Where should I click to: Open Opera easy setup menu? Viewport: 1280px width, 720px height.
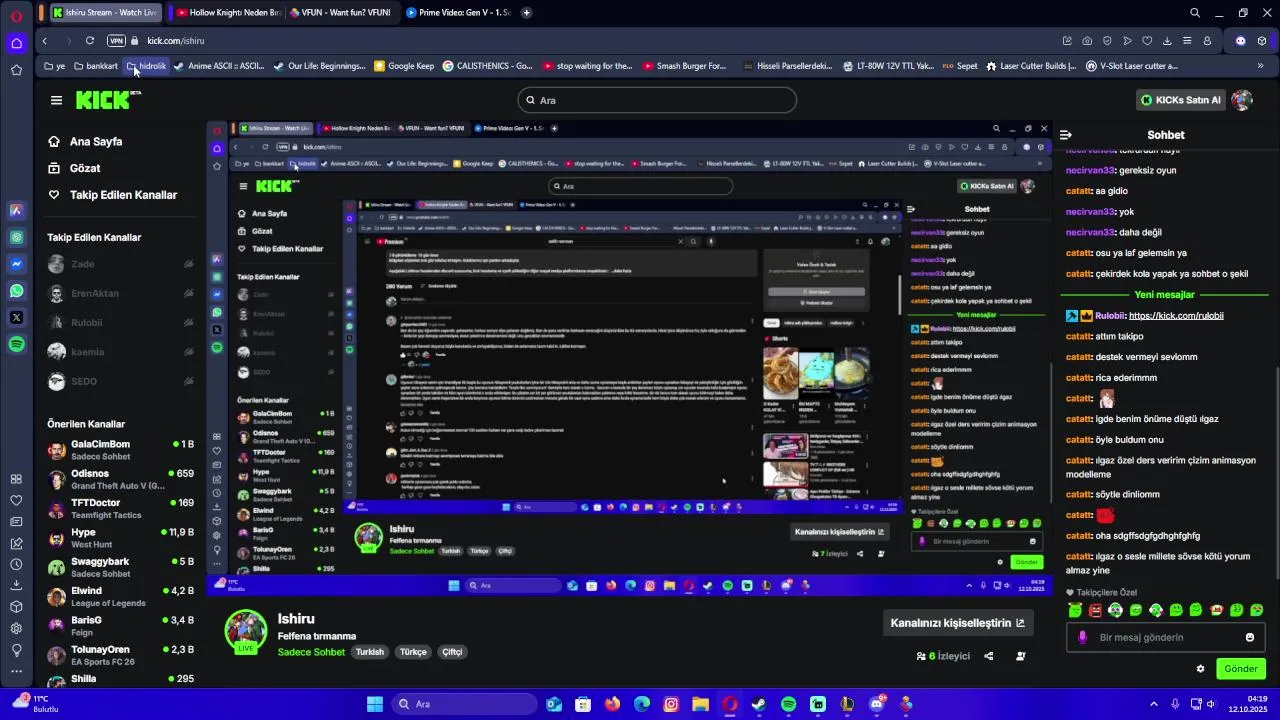pos(1187,41)
